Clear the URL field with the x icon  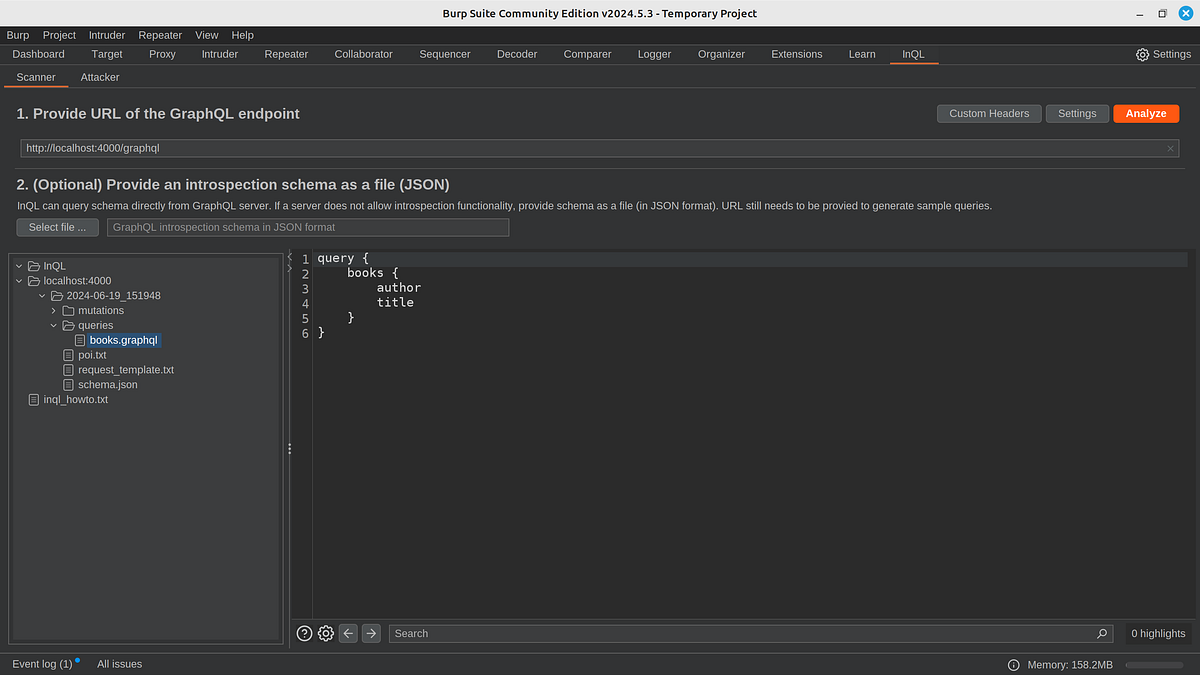pyautogui.click(x=1170, y=148)
